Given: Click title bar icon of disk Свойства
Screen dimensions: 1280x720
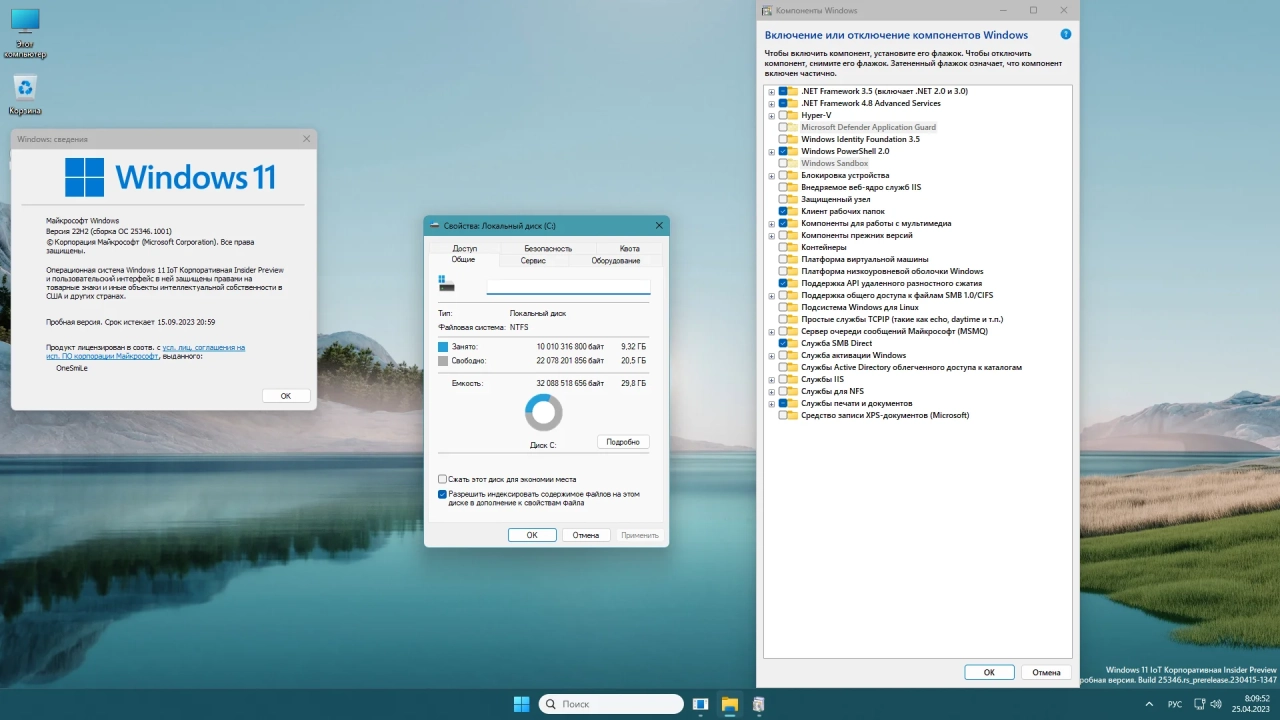Looking at the screenshot, I should tap(435, 225).
